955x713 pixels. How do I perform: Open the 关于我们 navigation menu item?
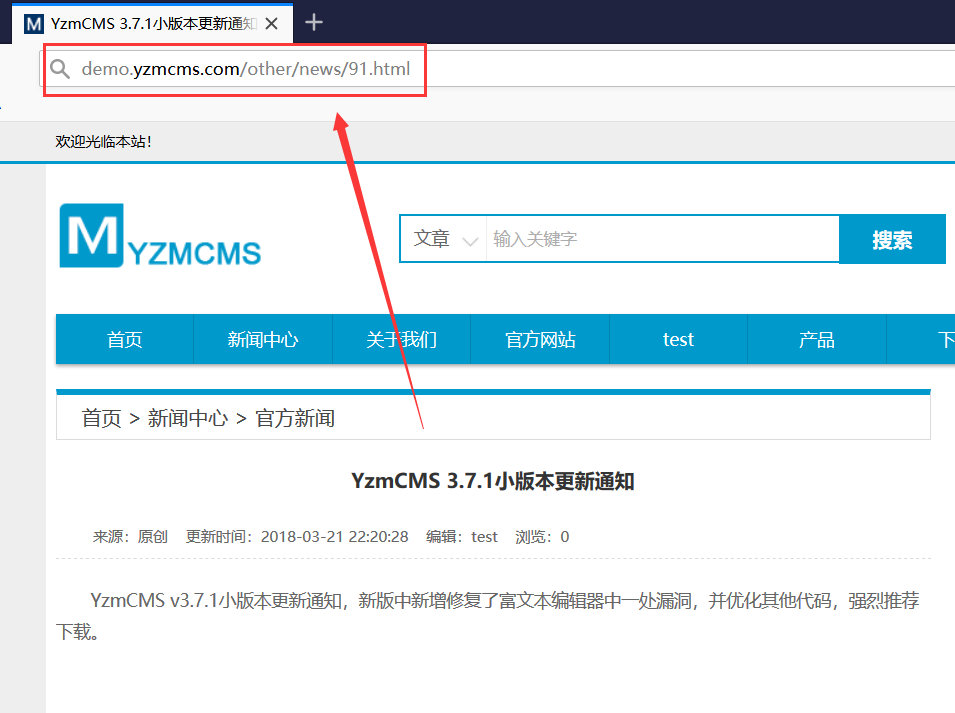(x=401, y=339)
